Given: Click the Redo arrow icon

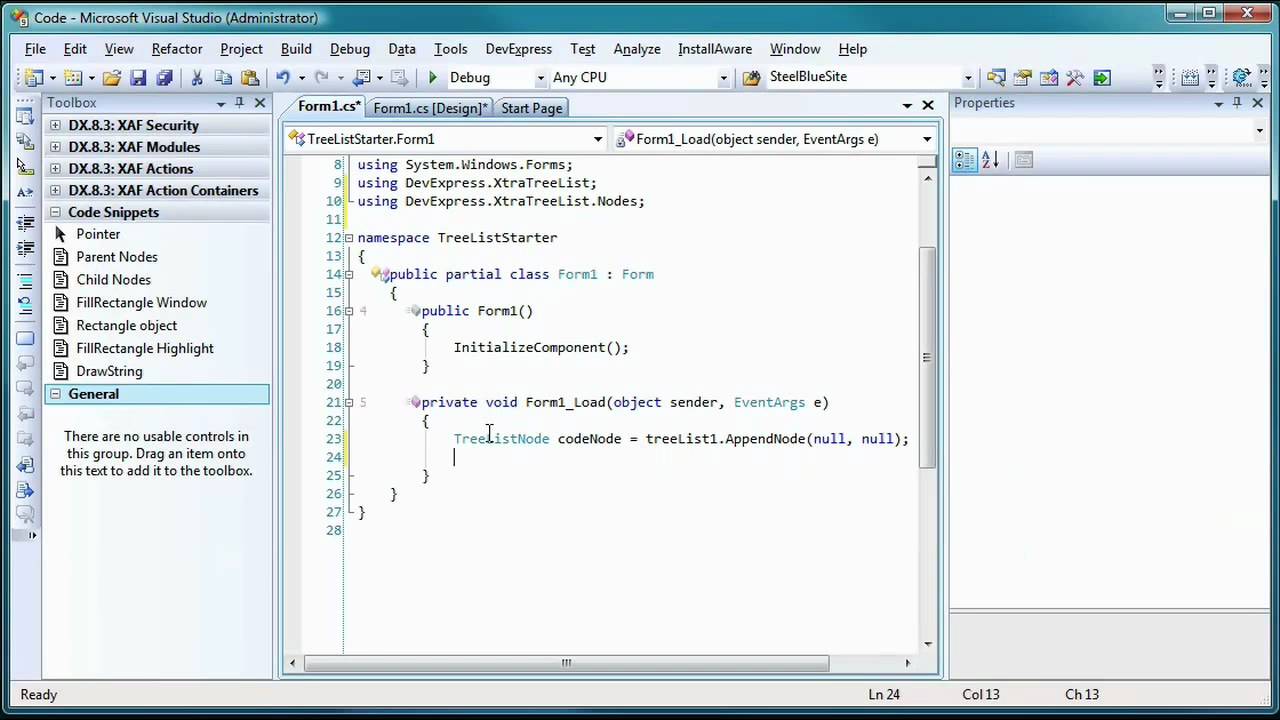Looking at the screenshot, I should pos(321,78).
